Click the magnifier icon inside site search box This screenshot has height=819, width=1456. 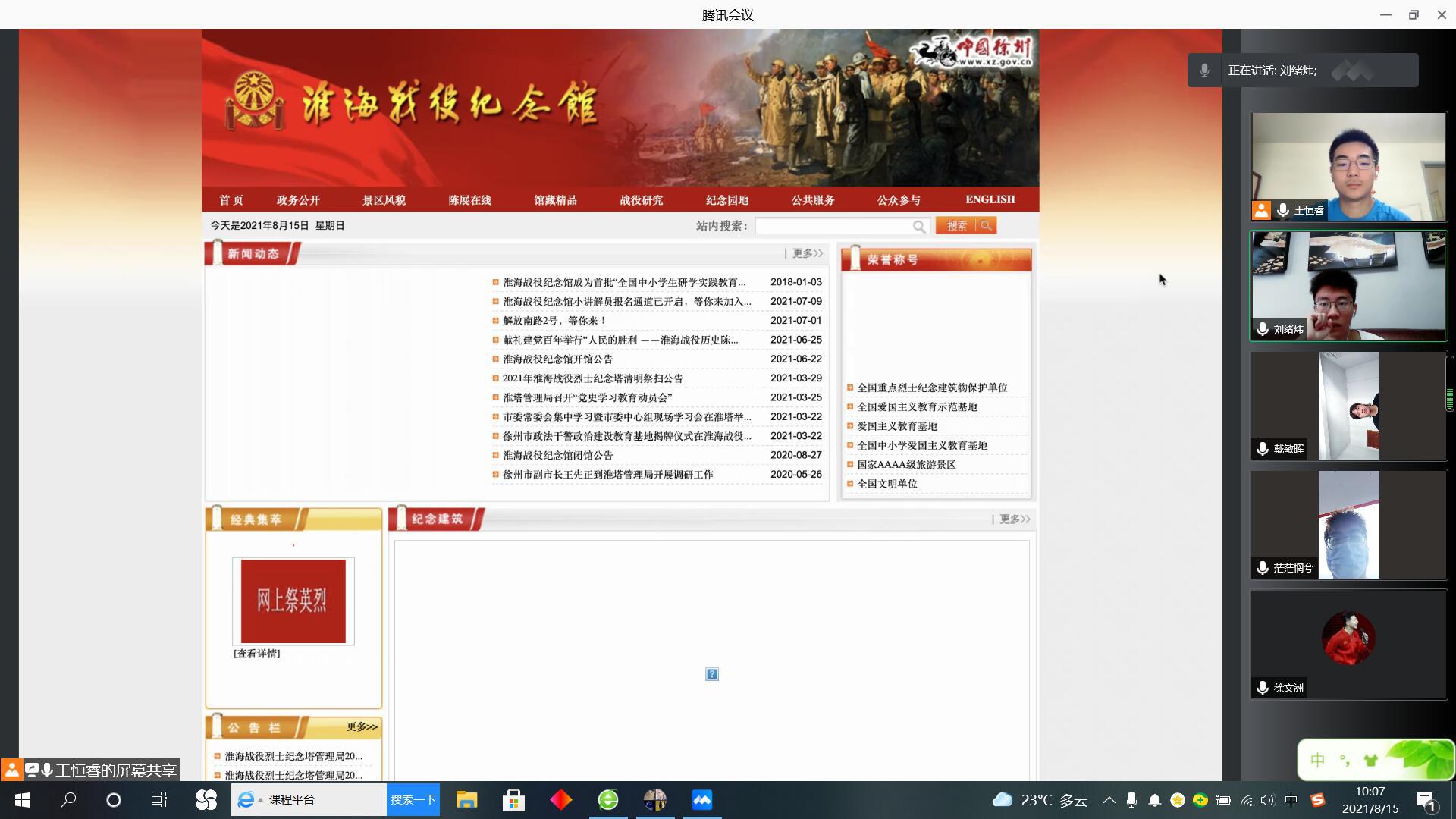pos(918,227)
